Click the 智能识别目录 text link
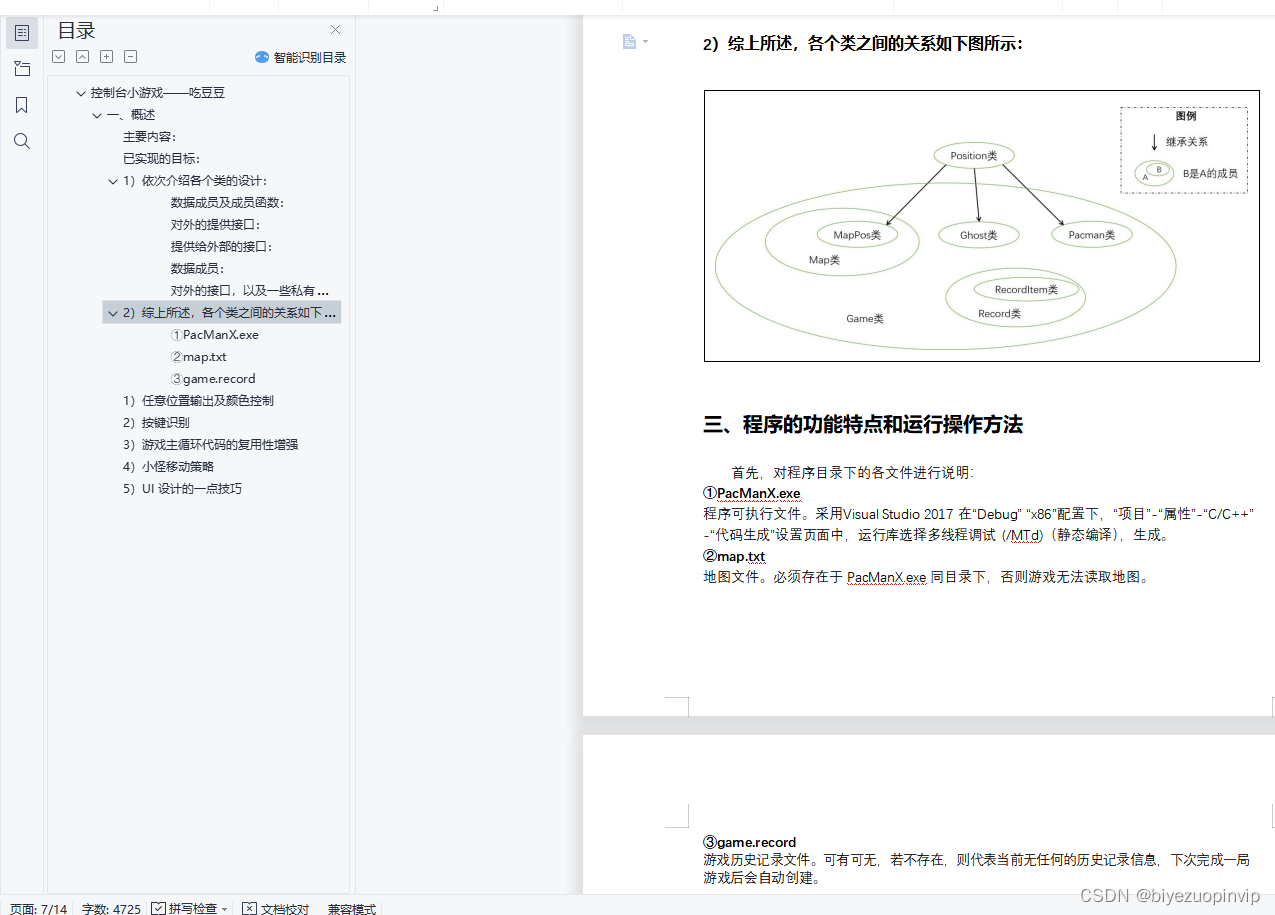 pos(310,58)
